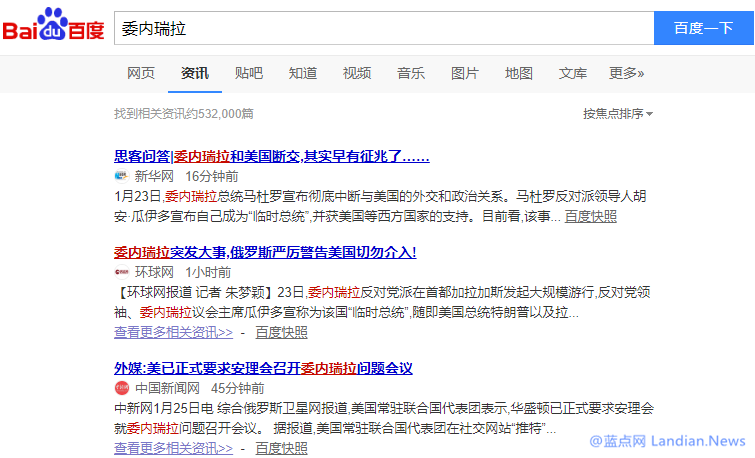Click the Baidu logo
The image size is (755, 458).
coord(53,25)
